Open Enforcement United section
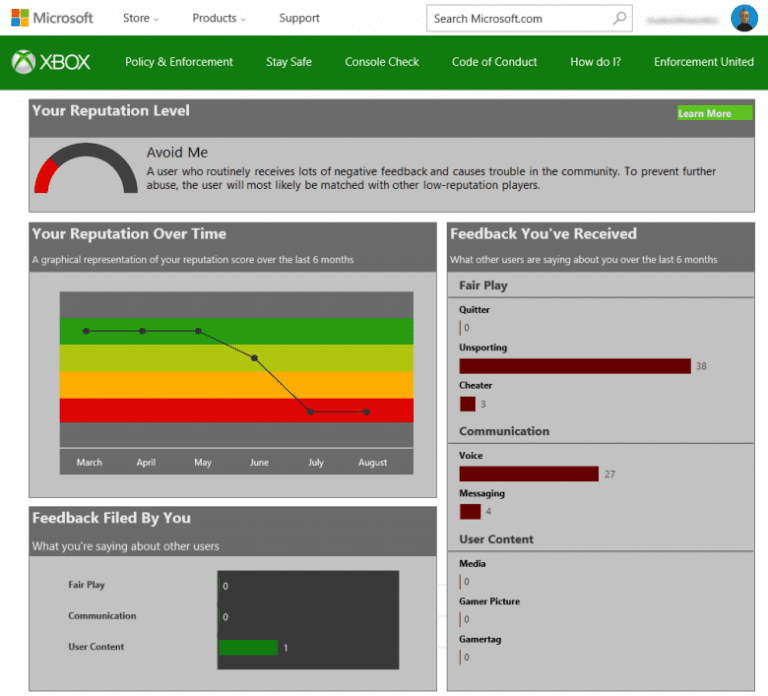The image size is (768, 696). (703, 62)
